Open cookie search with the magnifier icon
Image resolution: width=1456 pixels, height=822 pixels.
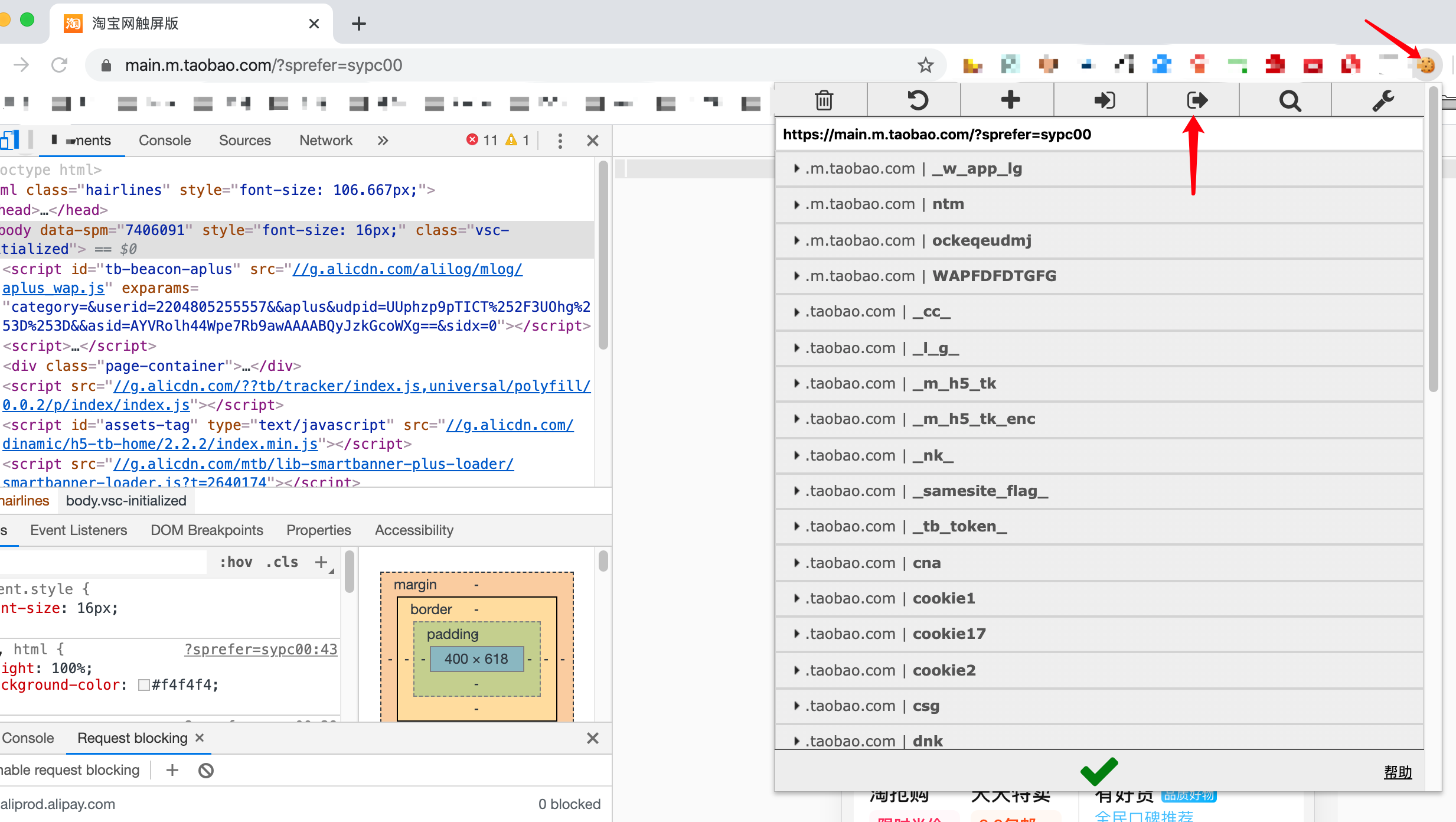click(x=1289, y=101)
